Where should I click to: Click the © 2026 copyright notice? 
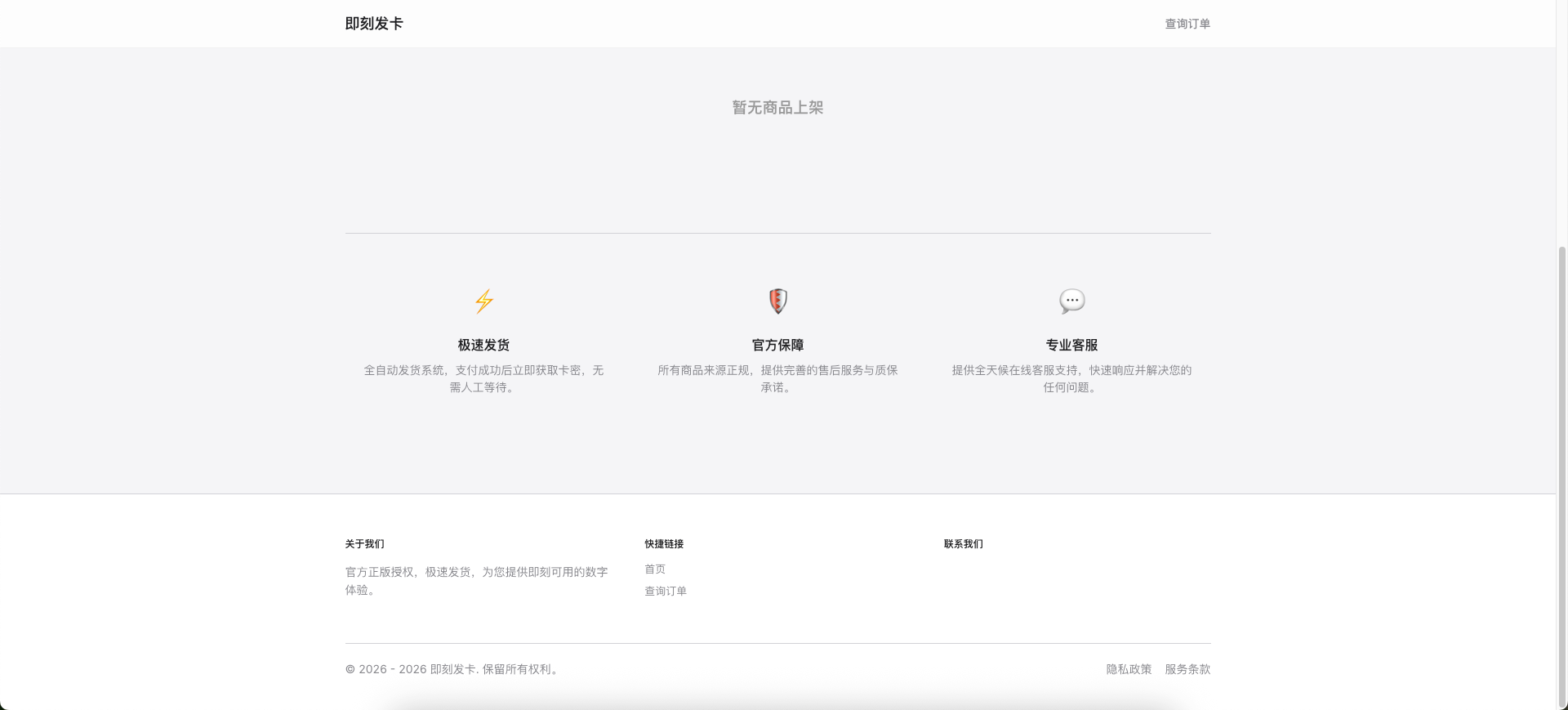453,669
